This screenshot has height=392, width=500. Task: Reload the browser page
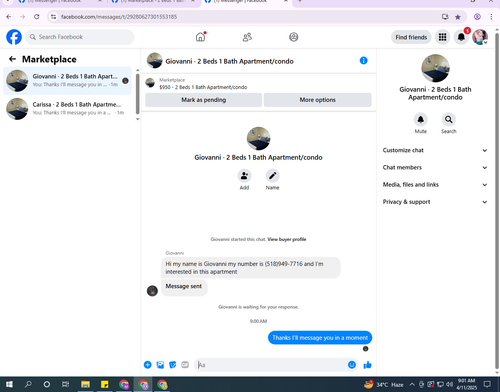pos(37,17)
